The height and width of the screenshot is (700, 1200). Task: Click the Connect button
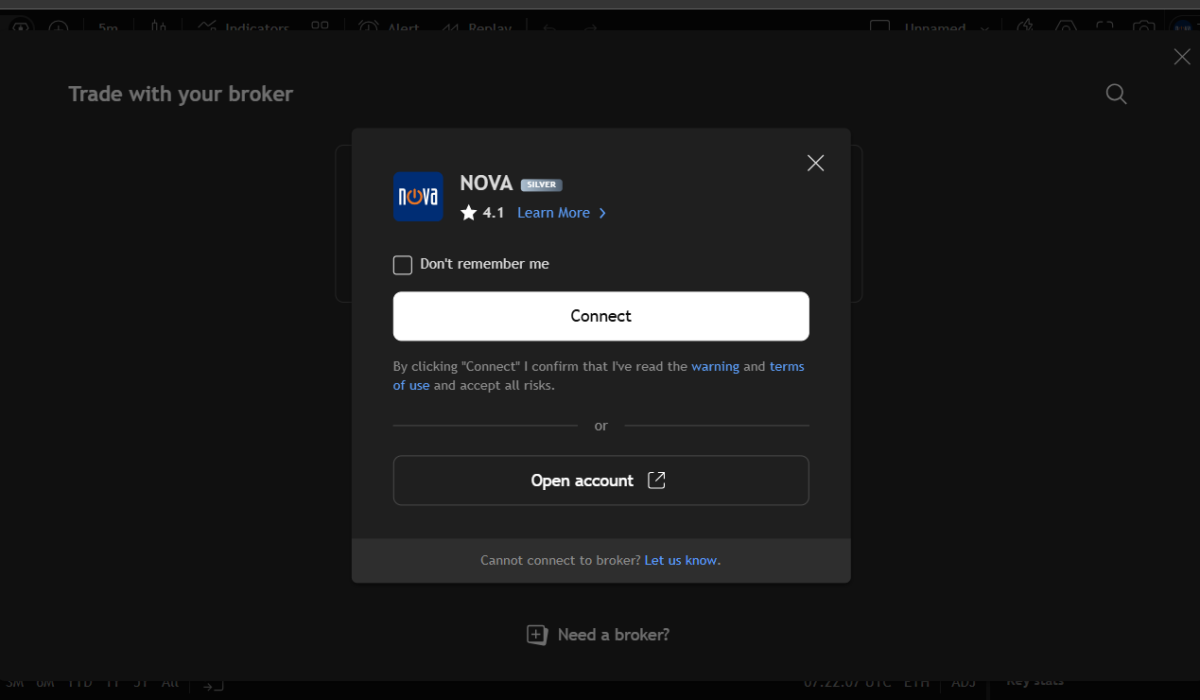coord(601,316)
